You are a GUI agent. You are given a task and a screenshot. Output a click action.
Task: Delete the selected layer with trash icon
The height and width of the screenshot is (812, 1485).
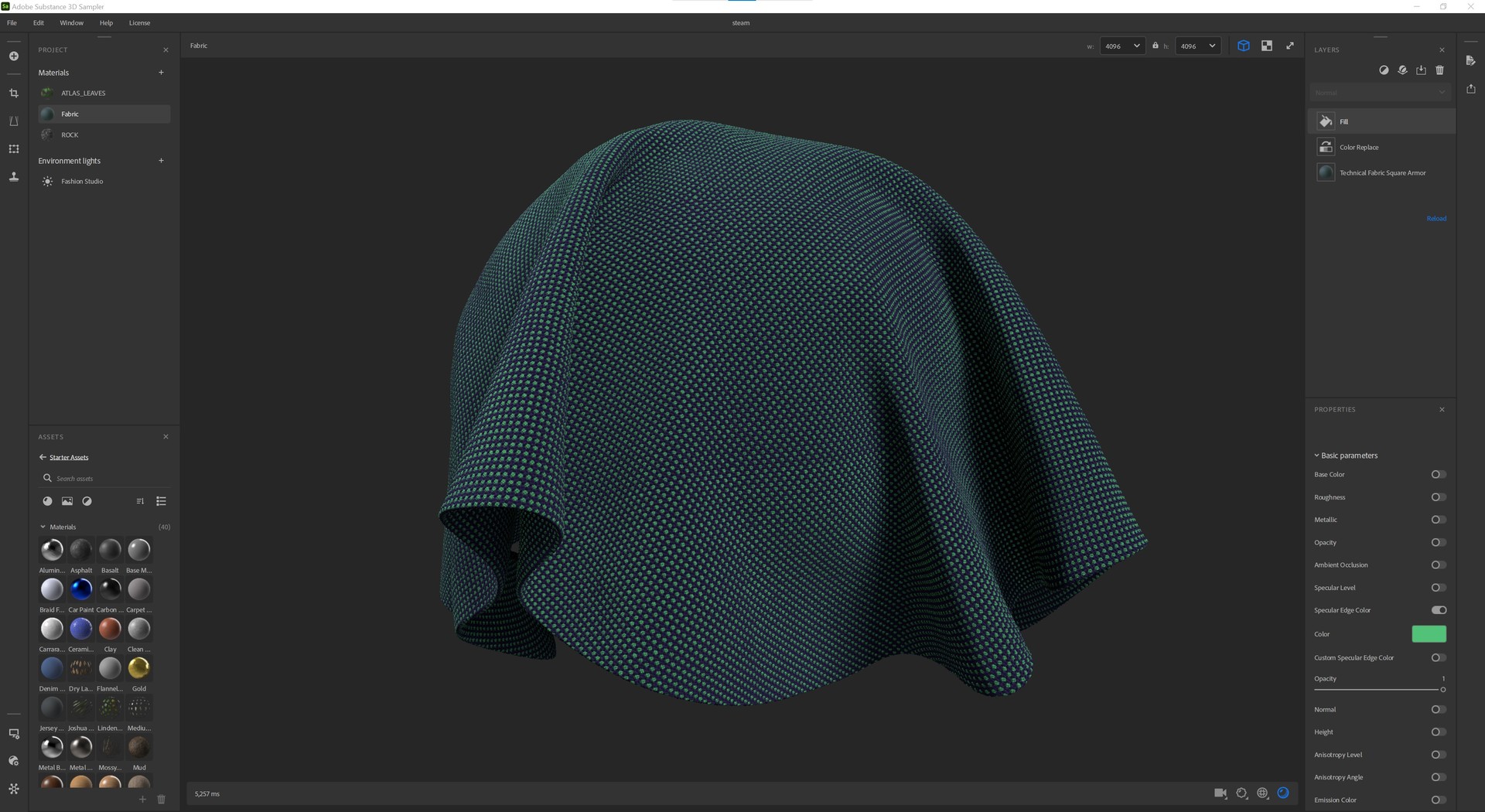point(1439,70)
